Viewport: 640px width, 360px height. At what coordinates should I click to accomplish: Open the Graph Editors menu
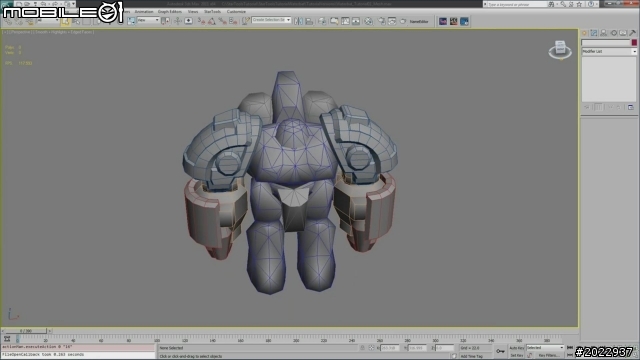[x=169, y=11]
